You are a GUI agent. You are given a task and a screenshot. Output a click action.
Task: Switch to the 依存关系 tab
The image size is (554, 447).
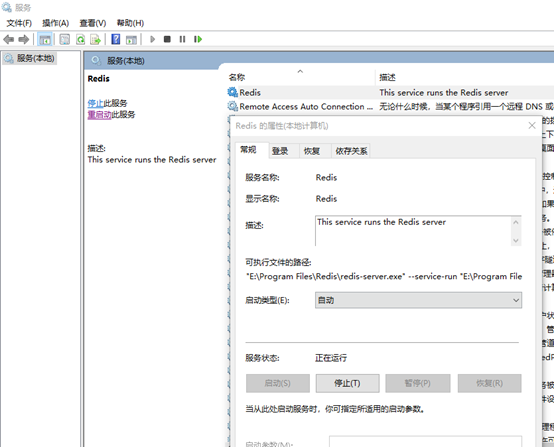point(351,151)
